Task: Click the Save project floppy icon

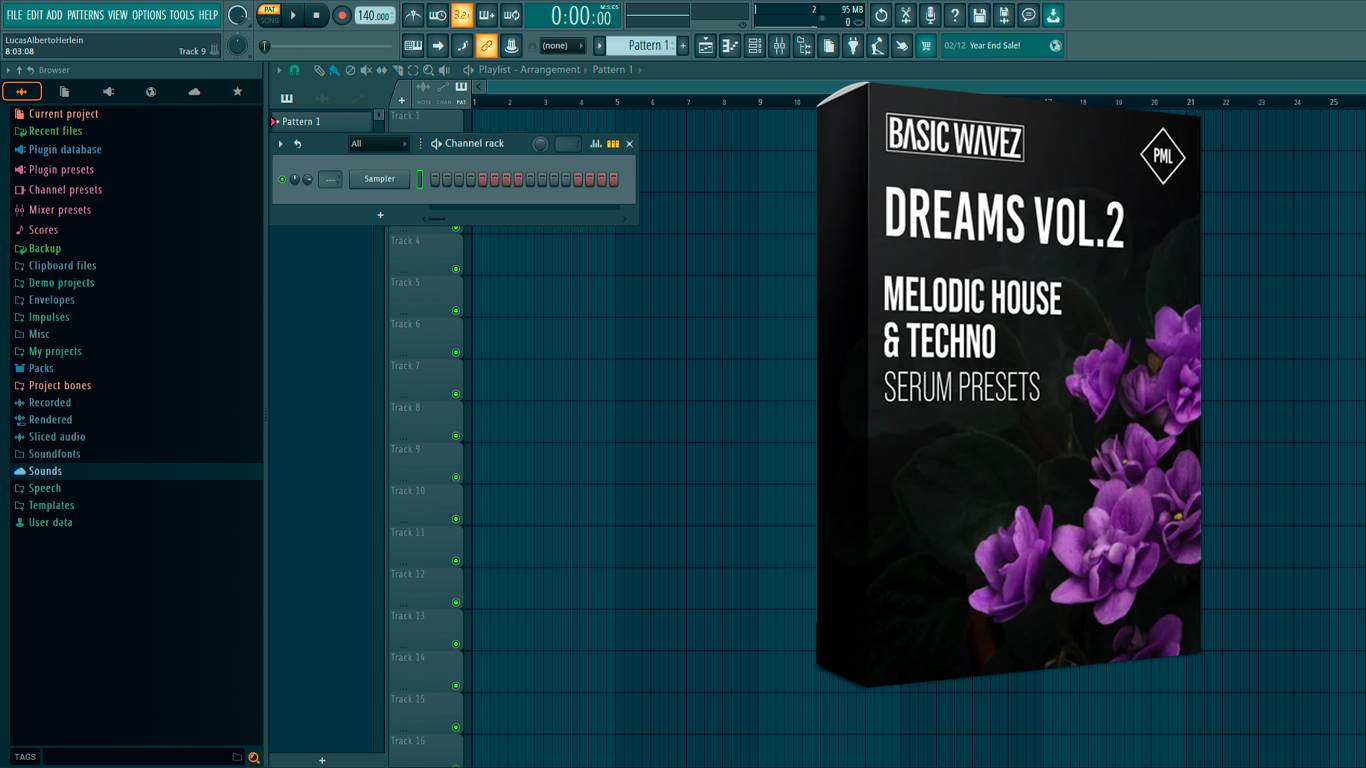Action: point(979,15)
